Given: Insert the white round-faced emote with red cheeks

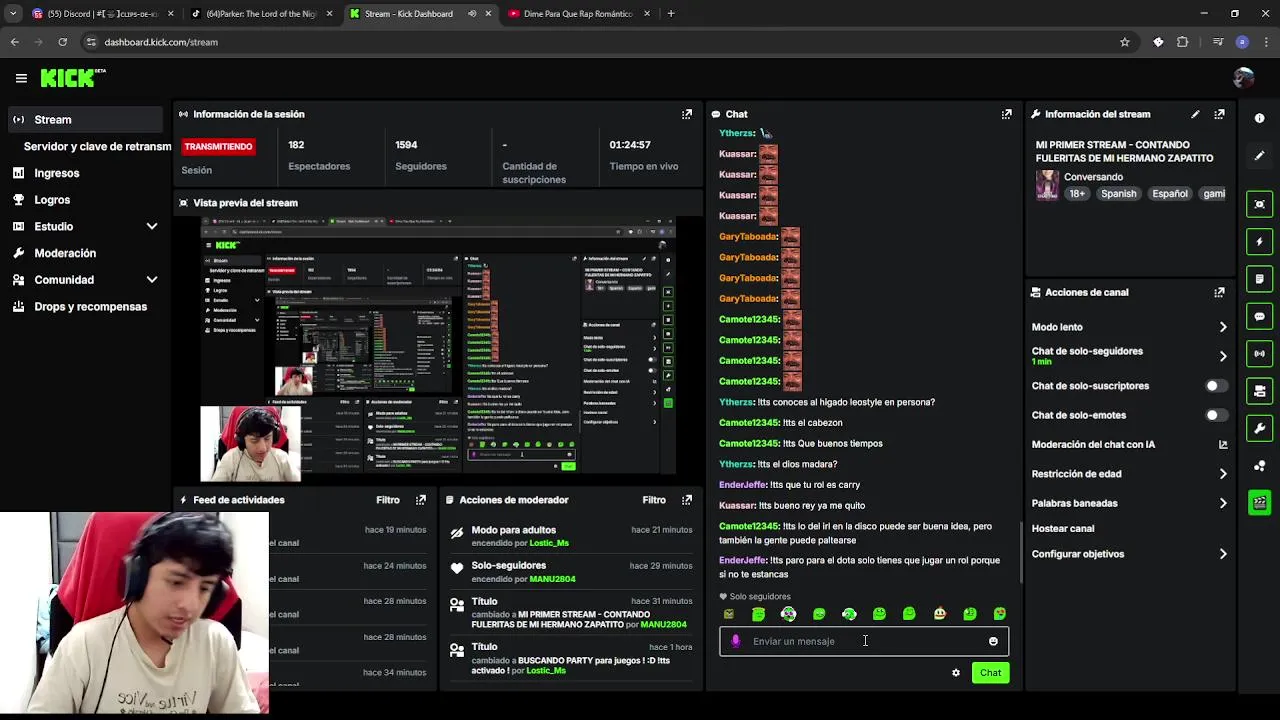Looking at the screenshot, I should point(940,614).
